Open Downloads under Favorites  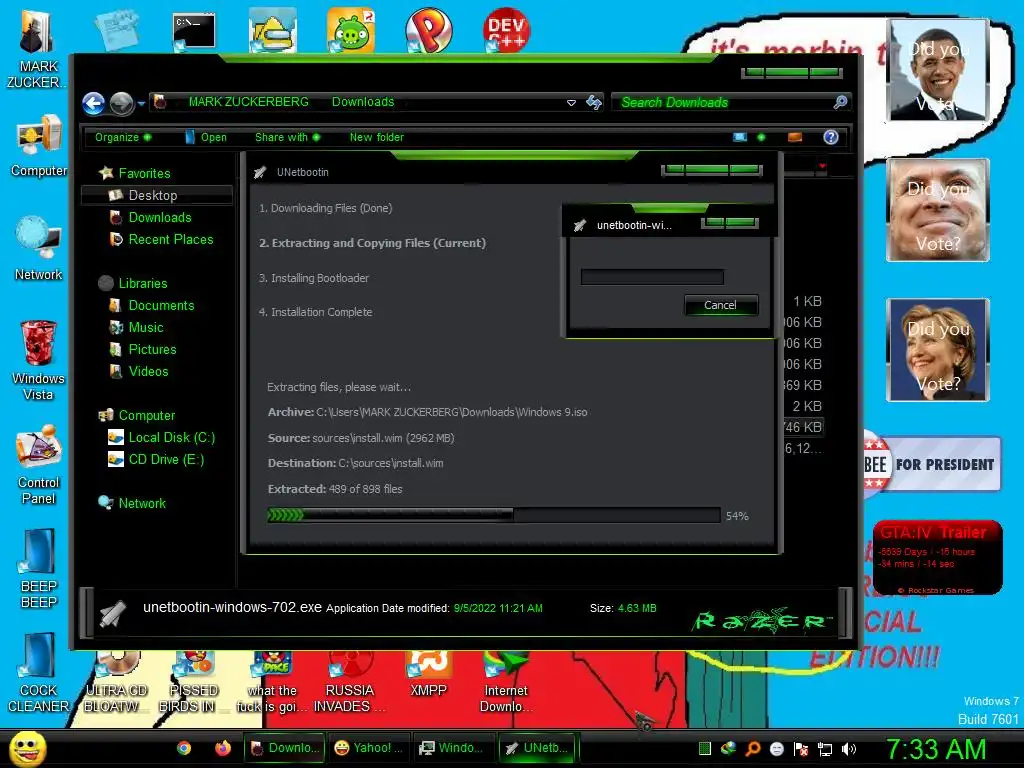point(151,217)
